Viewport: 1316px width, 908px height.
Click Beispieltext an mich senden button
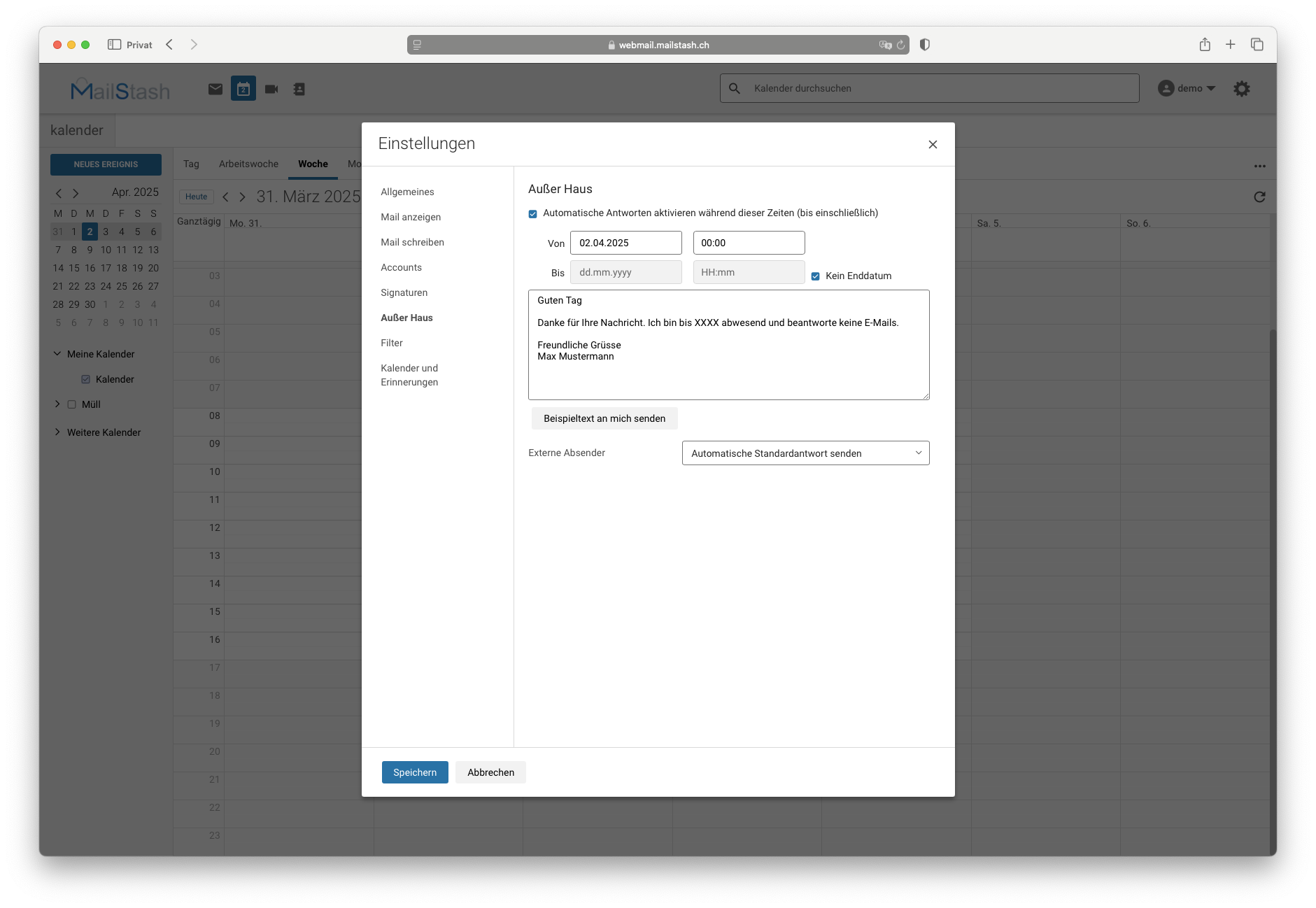pyautogui.click(x=604, y=418)
